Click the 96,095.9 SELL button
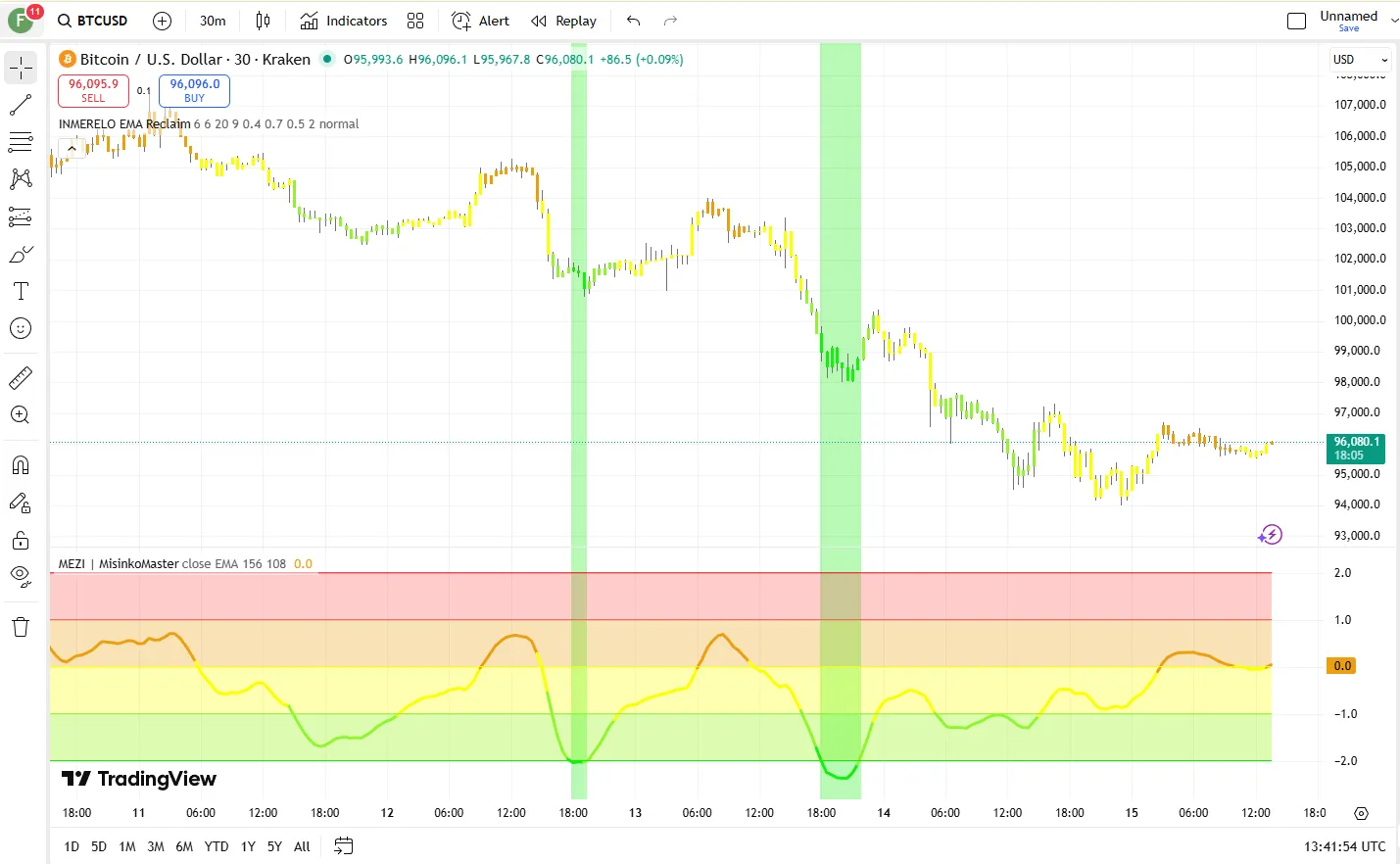The width and height of the screenshot is (1400, 864). tap(93, 91)
